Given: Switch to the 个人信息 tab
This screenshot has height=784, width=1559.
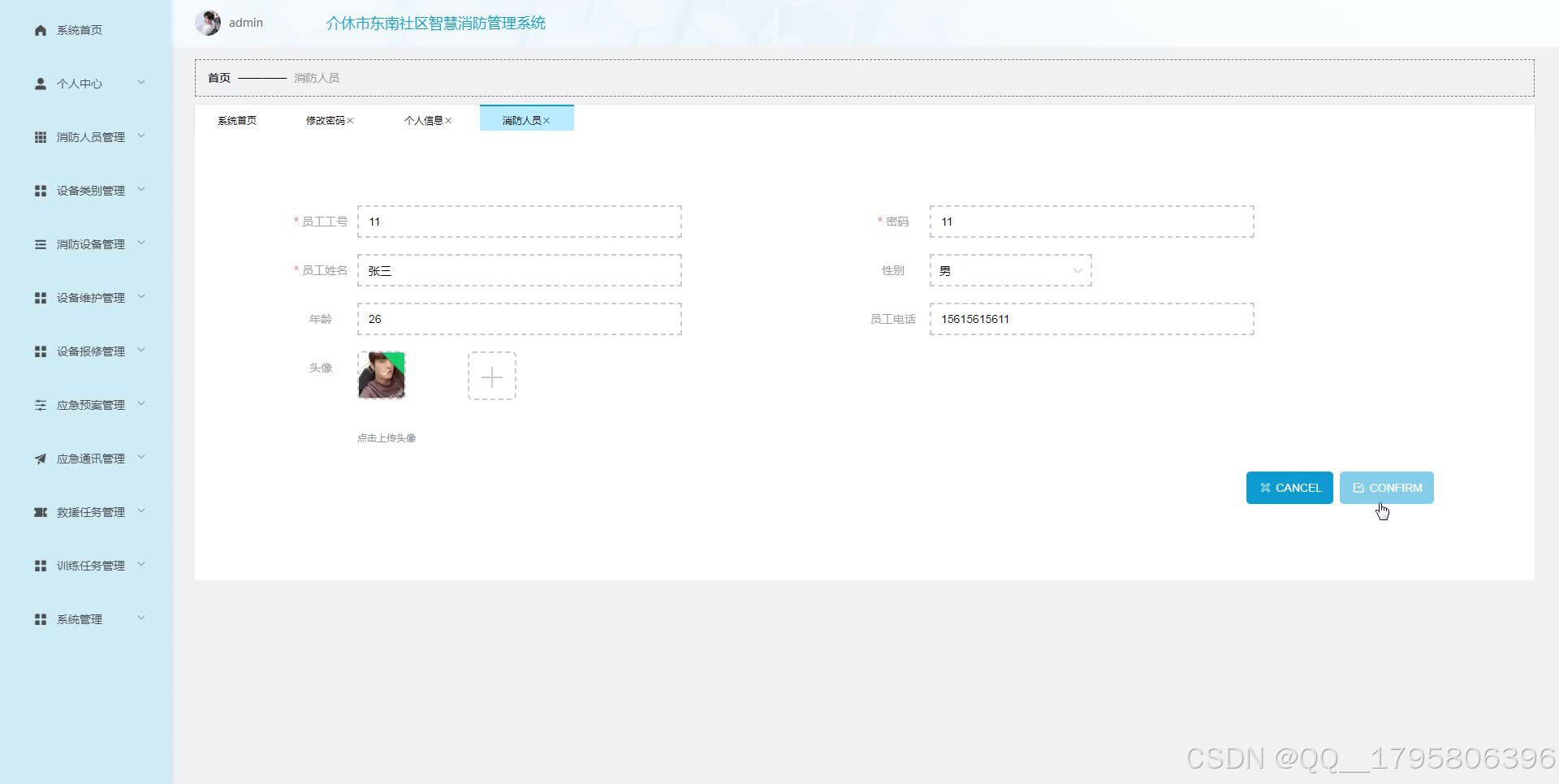Looking at the screenshot, I should (425, 120).
